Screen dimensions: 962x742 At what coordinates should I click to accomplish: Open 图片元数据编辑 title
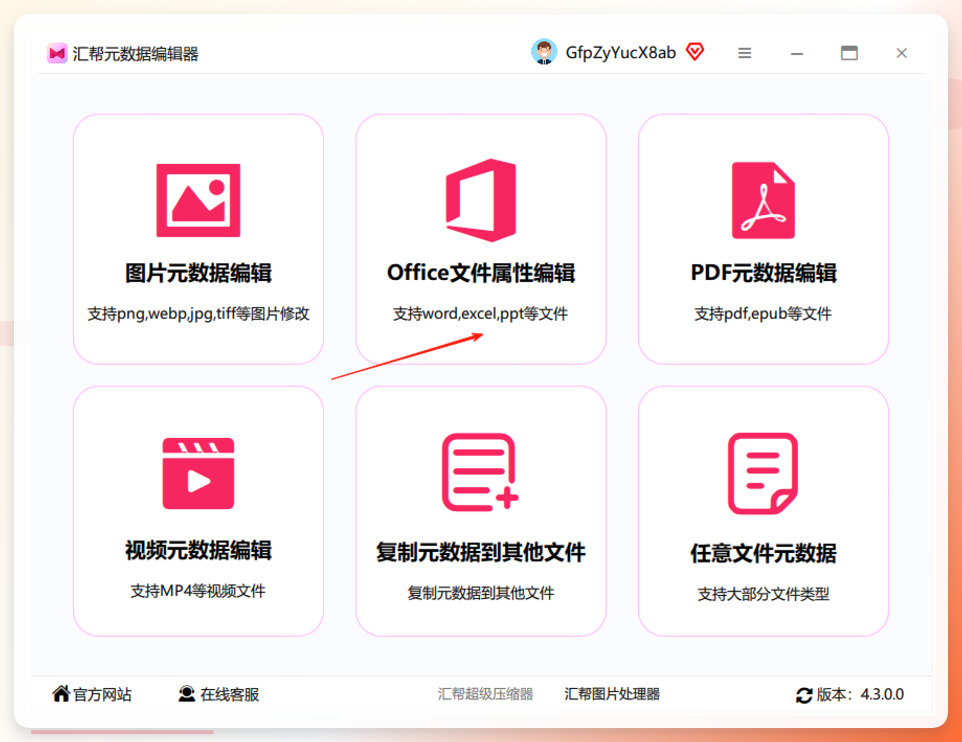(x=198, y=273)
